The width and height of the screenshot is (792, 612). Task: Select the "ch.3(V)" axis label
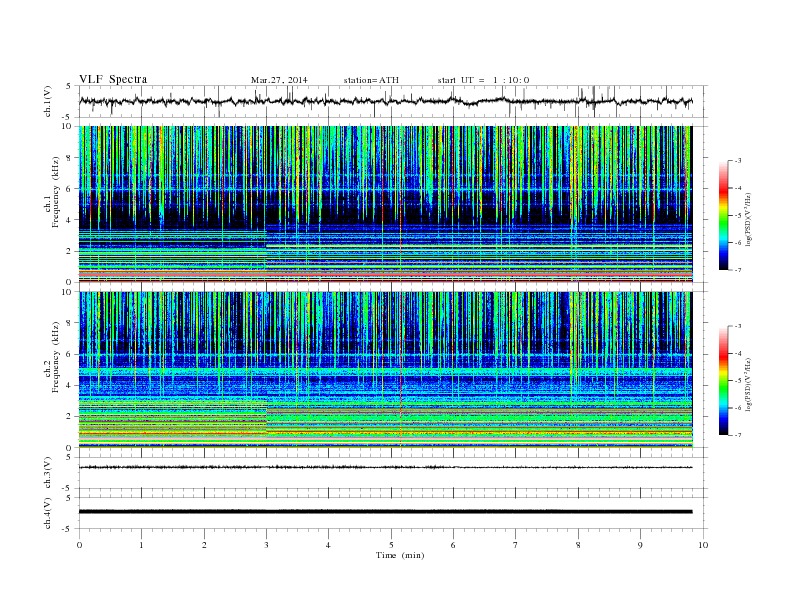(x=48, y=473)
